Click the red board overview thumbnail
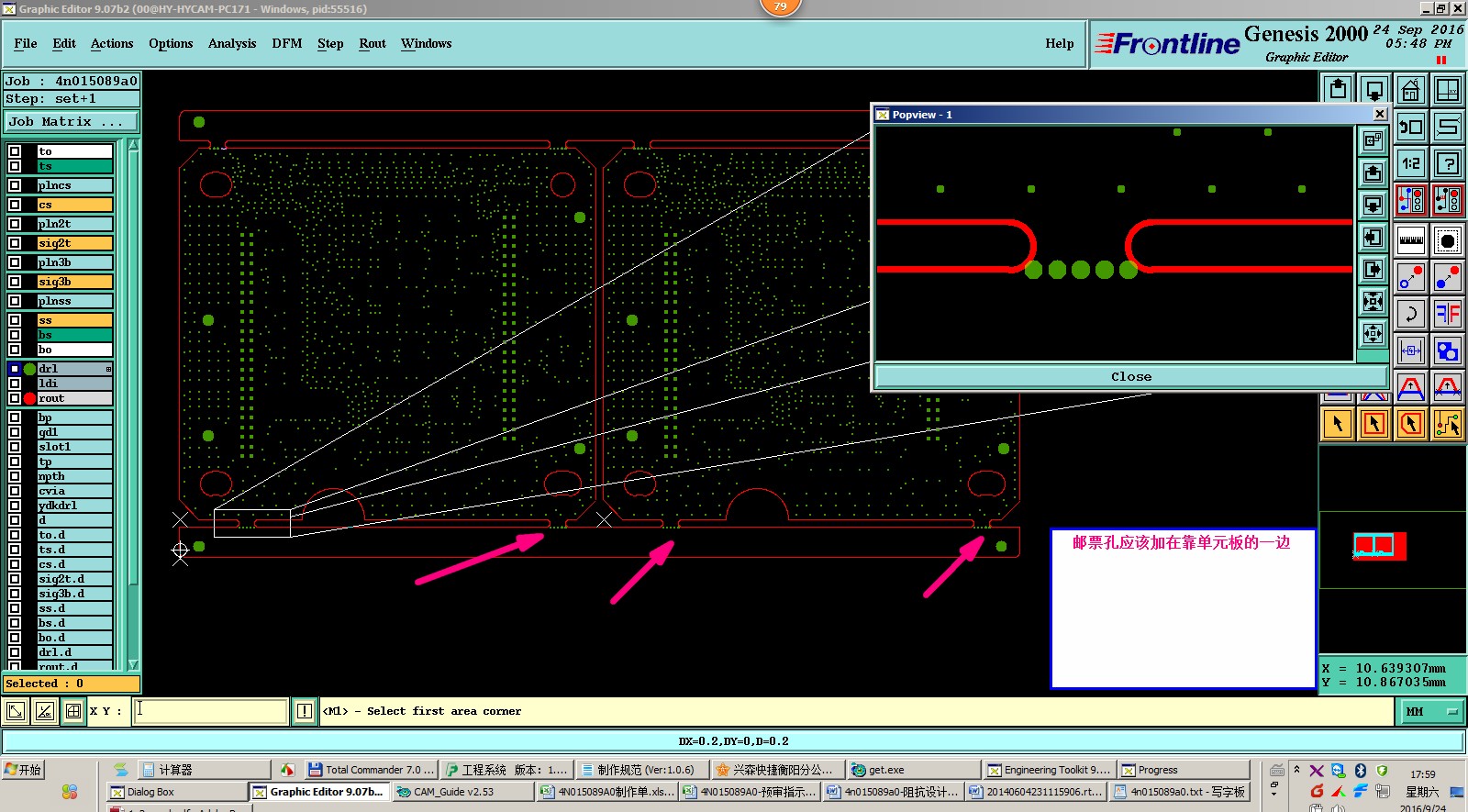Viewport: 1468px width, 812px height. click(x=1379, y=546)
